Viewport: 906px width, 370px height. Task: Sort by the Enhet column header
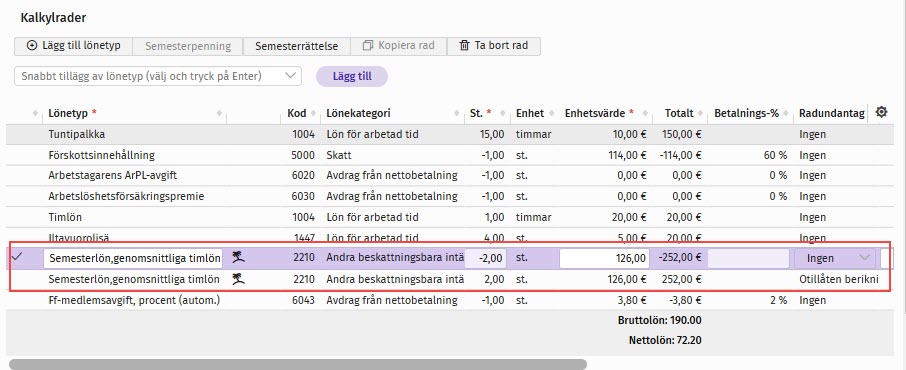click(x=530, y=113)
